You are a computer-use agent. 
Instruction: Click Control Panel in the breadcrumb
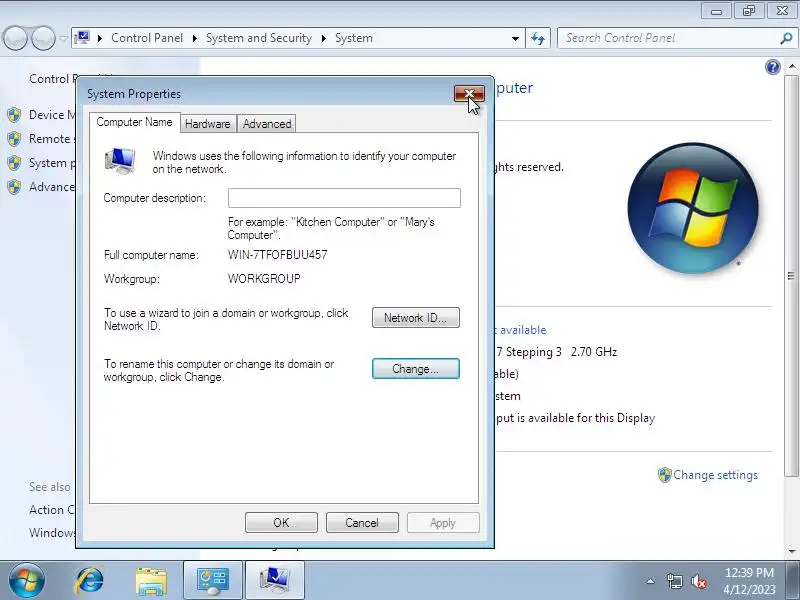tap(147, 38)
